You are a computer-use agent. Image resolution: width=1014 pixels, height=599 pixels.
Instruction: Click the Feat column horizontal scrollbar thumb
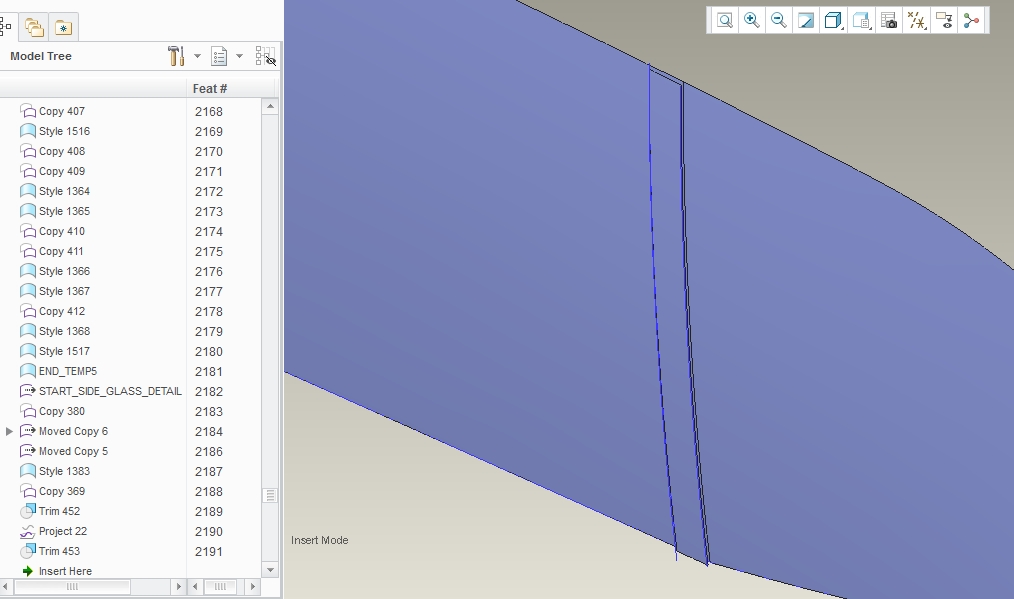[221, 587]
